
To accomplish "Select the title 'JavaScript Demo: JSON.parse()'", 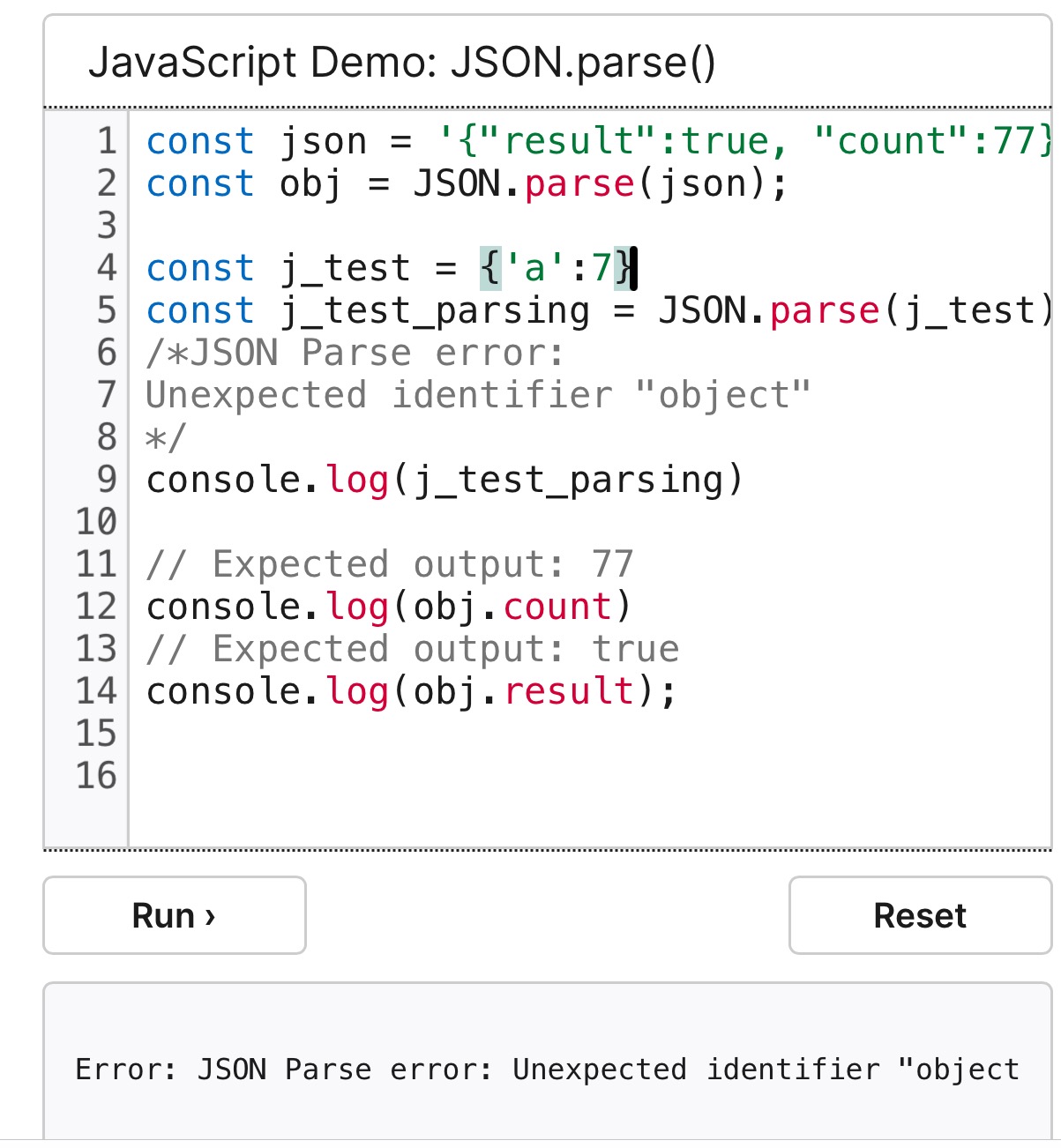I will [402, 63].
